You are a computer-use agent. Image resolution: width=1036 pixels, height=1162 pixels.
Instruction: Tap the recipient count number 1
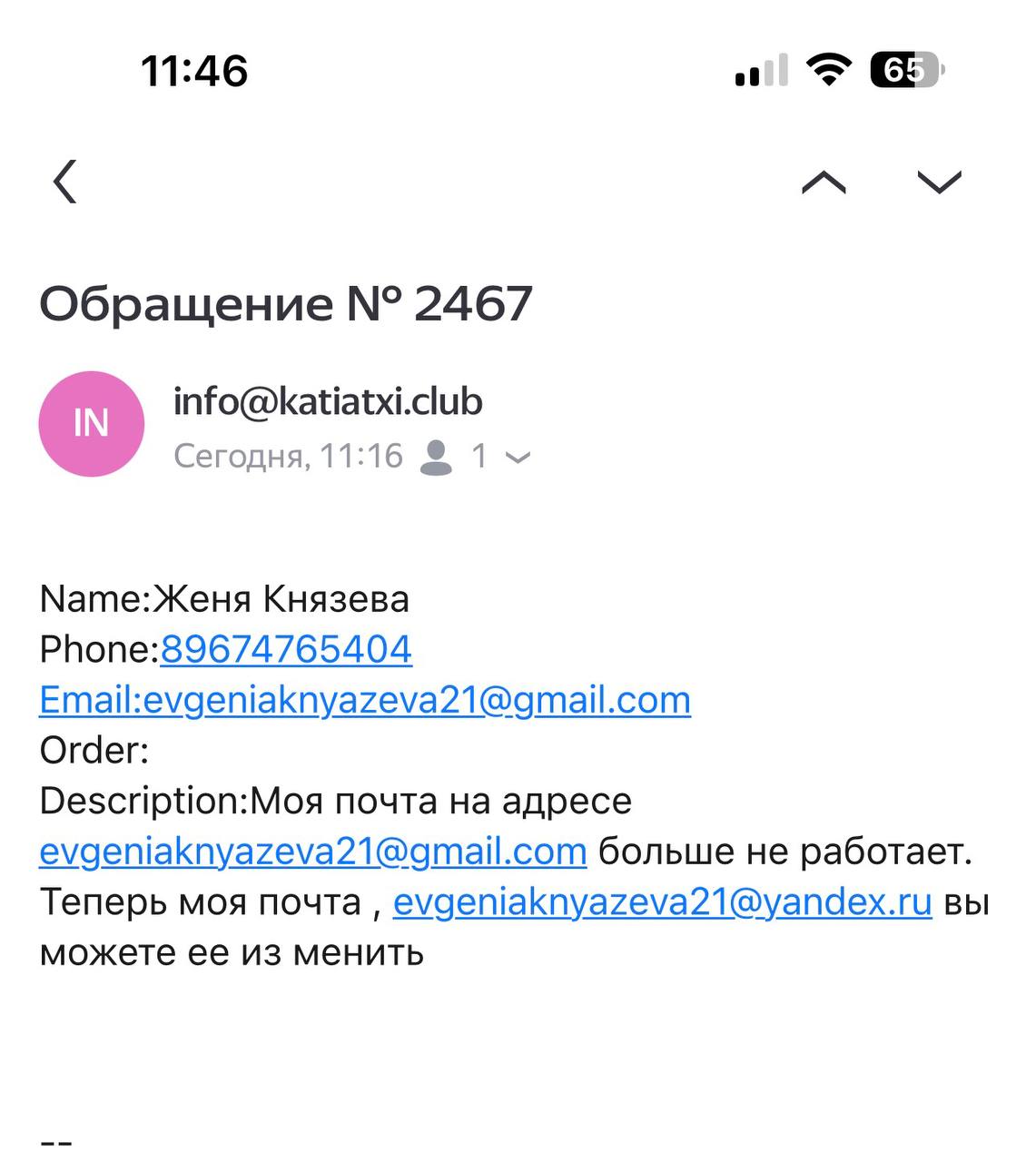pyautogui.click(x=479, y=457)
